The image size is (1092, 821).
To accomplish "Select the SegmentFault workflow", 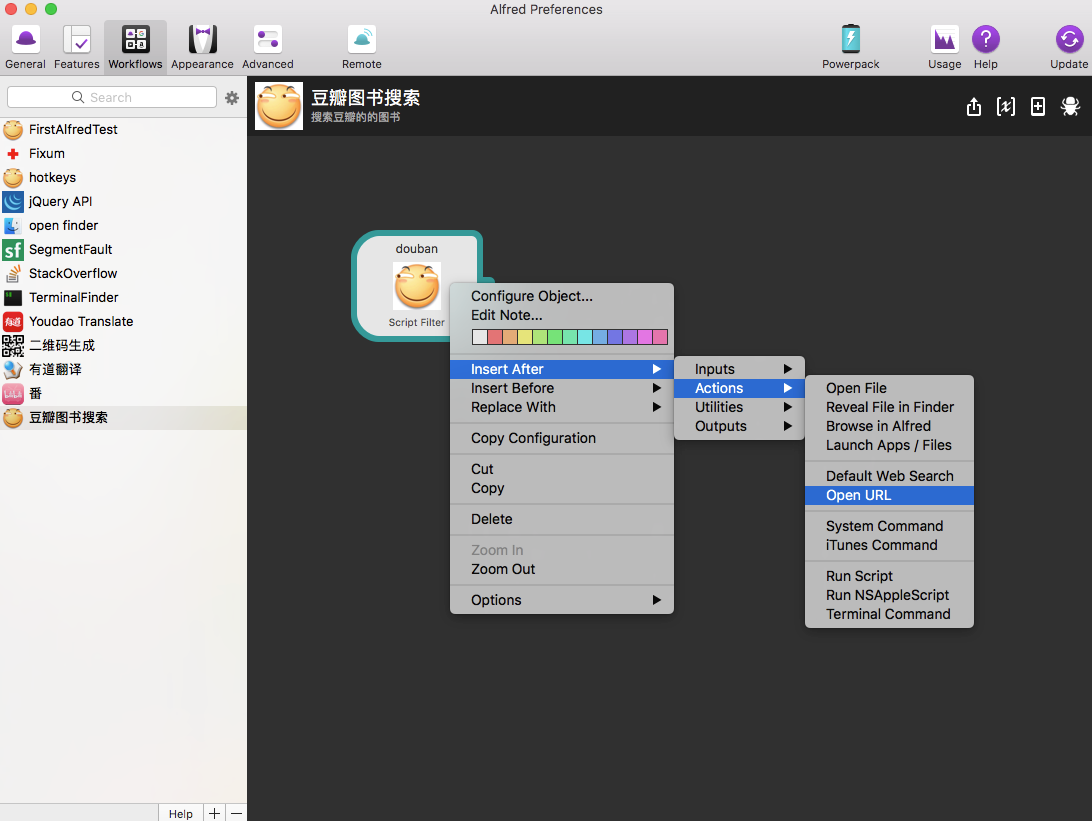I will pos(123,249).
